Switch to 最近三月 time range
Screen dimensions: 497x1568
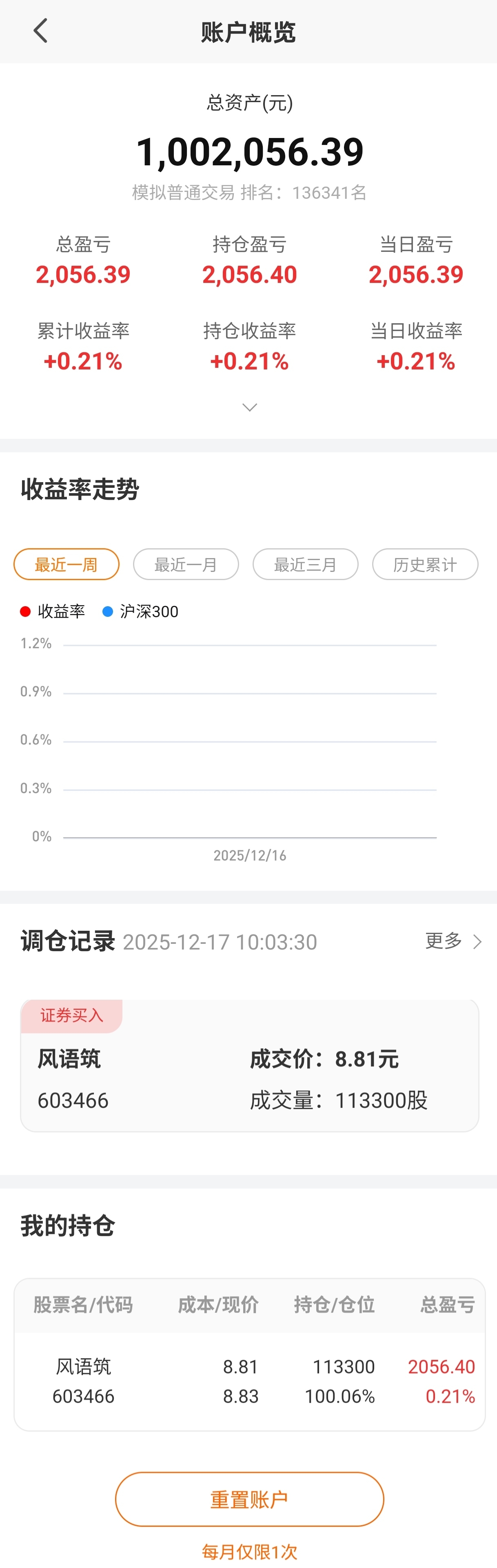305,564
